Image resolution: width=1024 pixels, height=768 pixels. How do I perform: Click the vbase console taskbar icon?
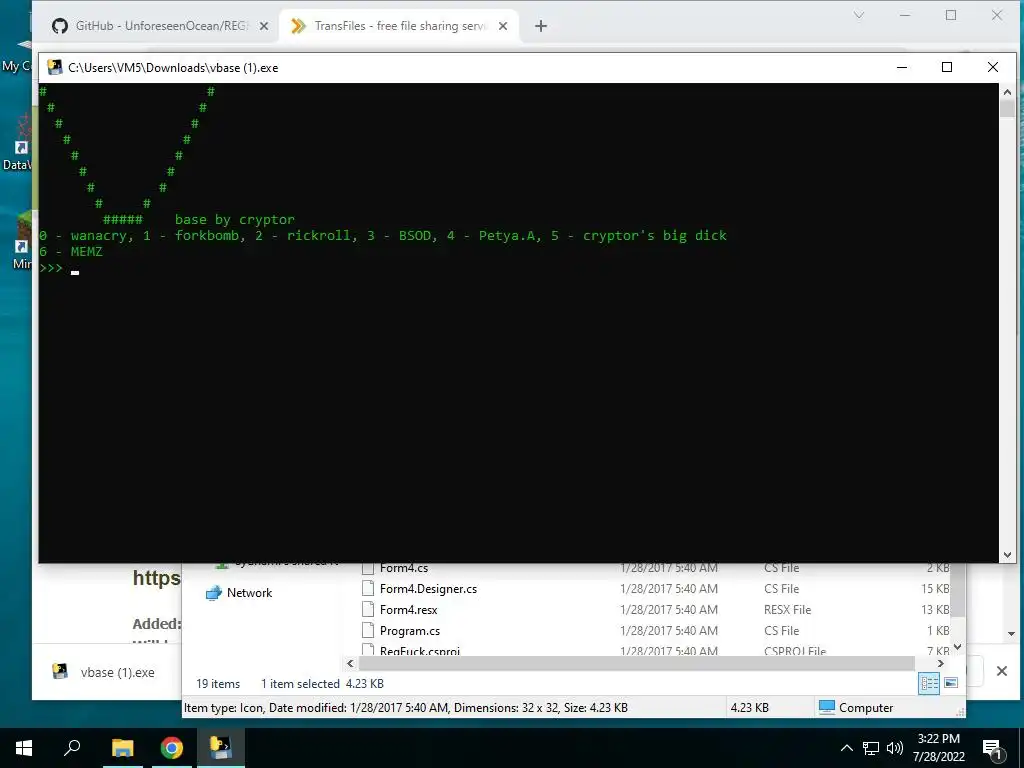[x=221, y=747]
